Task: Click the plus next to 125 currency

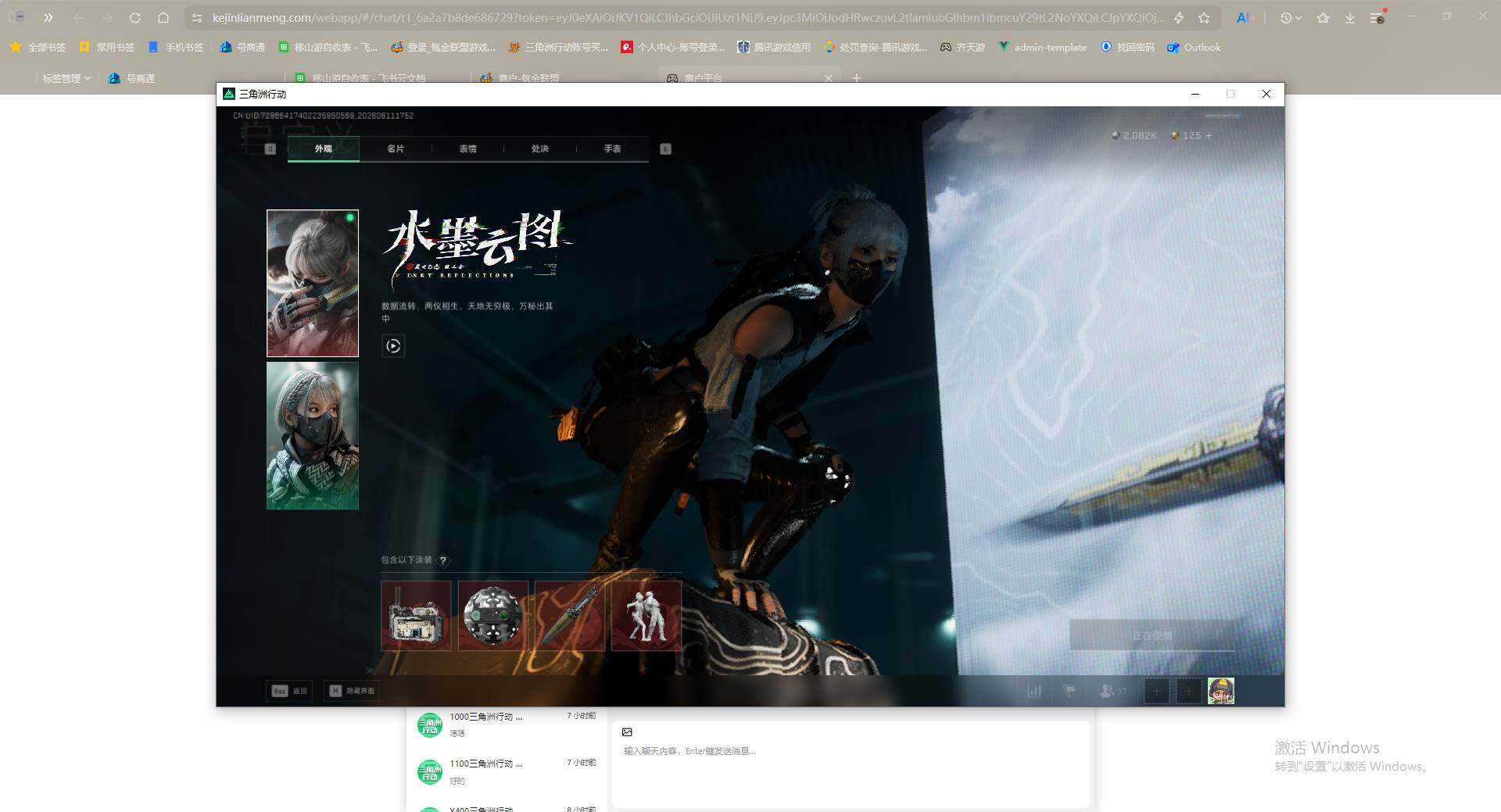Action: (x=1209, y=136)
